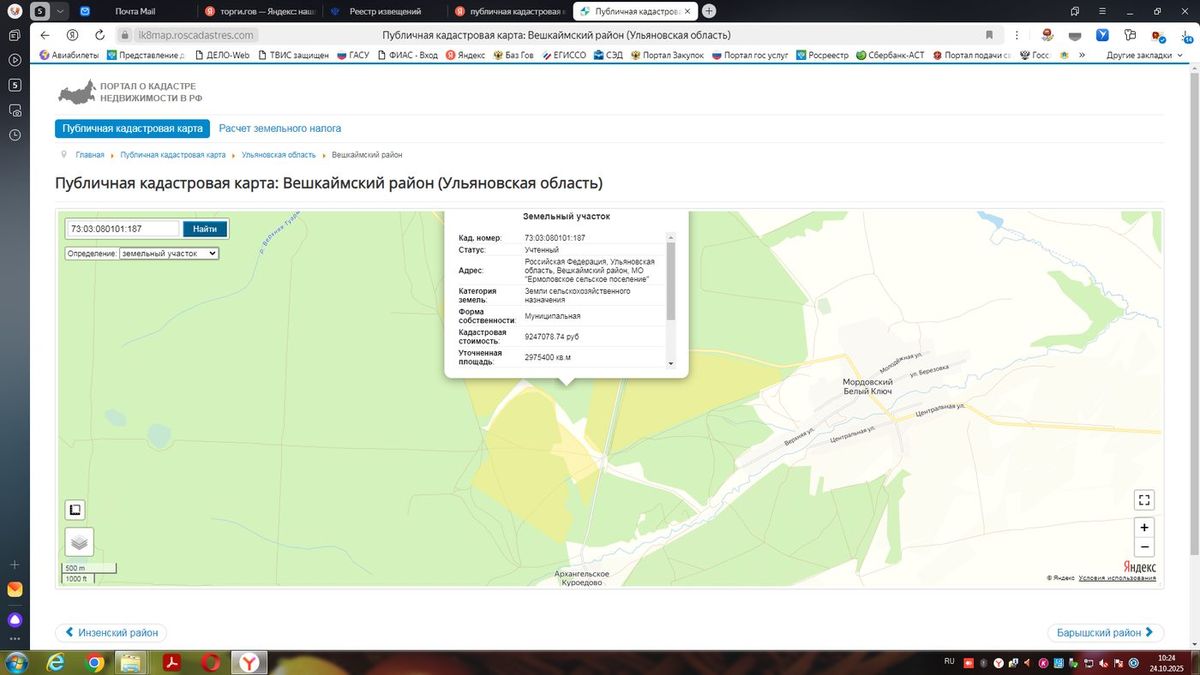The image size is (1200, 675).
Task: Toggle fullscreen map mode icon
Action: click(1145, 500)
